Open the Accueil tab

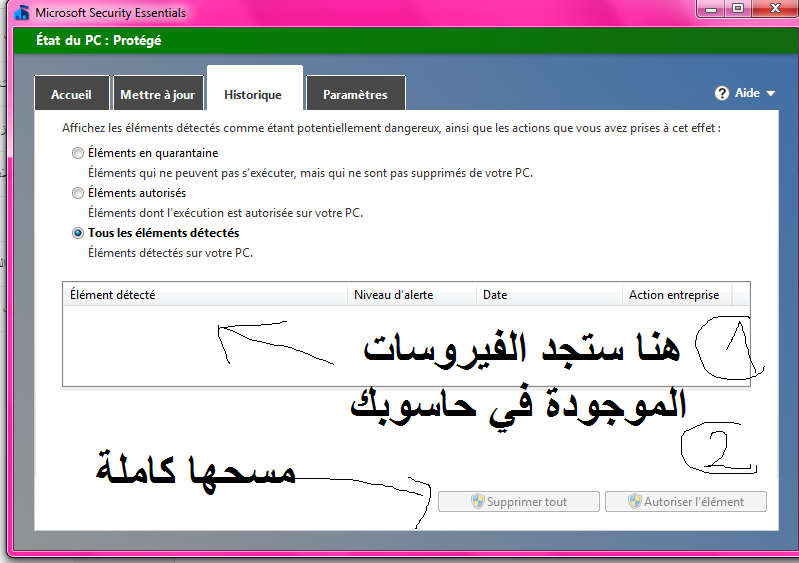[72, 94]
